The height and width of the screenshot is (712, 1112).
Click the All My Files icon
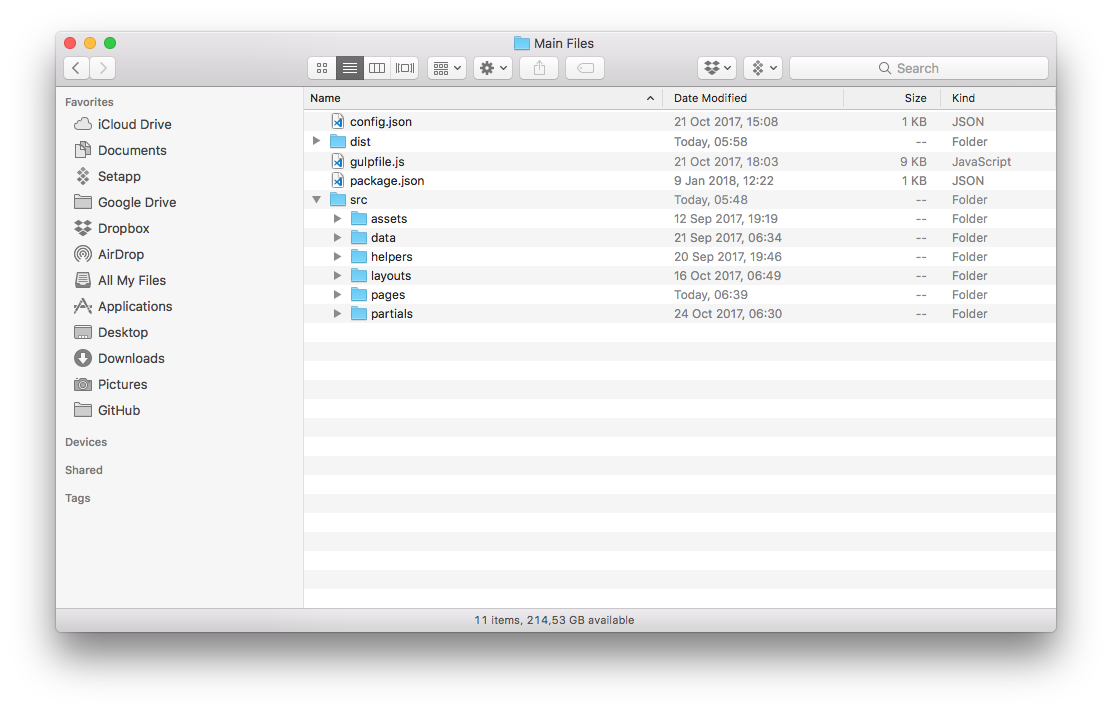coord(83,280)
